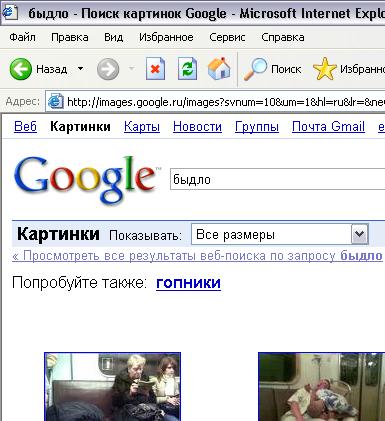Open the Файл menu
The width and height of the screenshot is (385, 421).
tap(22, 37)
